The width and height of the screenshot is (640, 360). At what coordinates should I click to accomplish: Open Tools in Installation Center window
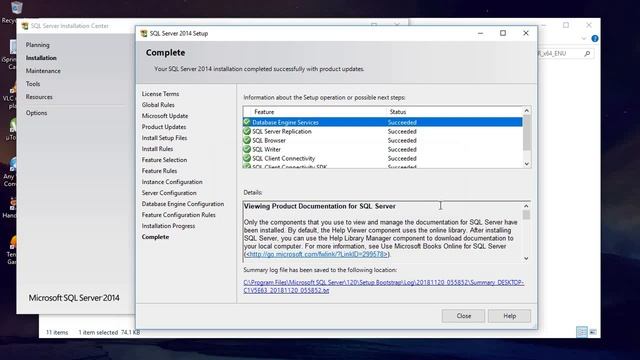coord(33,84)
